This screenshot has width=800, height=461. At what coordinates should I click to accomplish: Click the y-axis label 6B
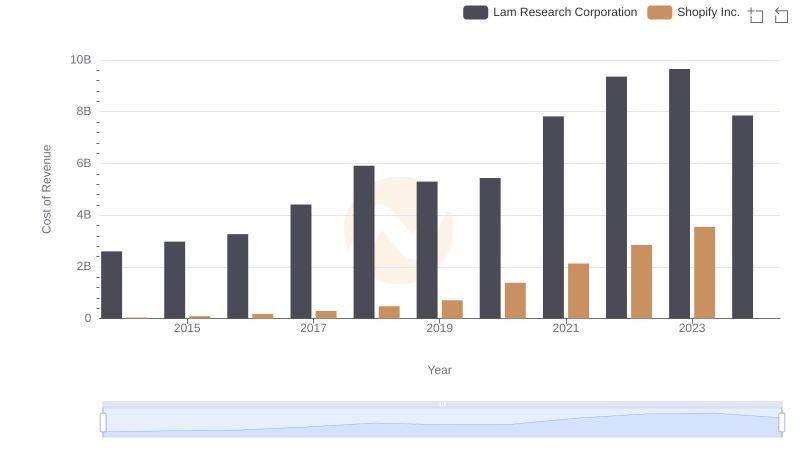84,163
